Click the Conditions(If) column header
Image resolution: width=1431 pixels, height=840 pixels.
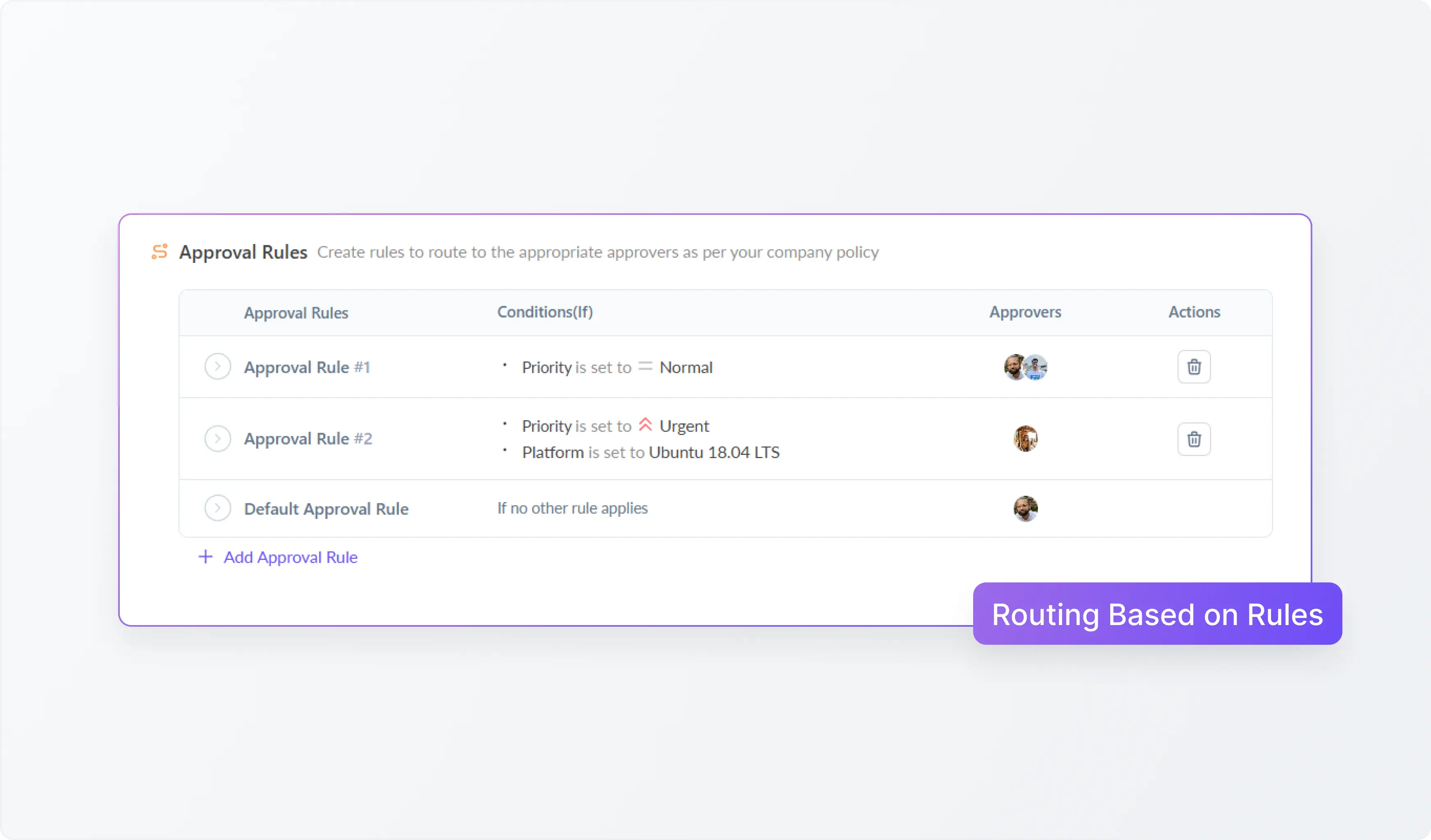click(x=544, y=312)
